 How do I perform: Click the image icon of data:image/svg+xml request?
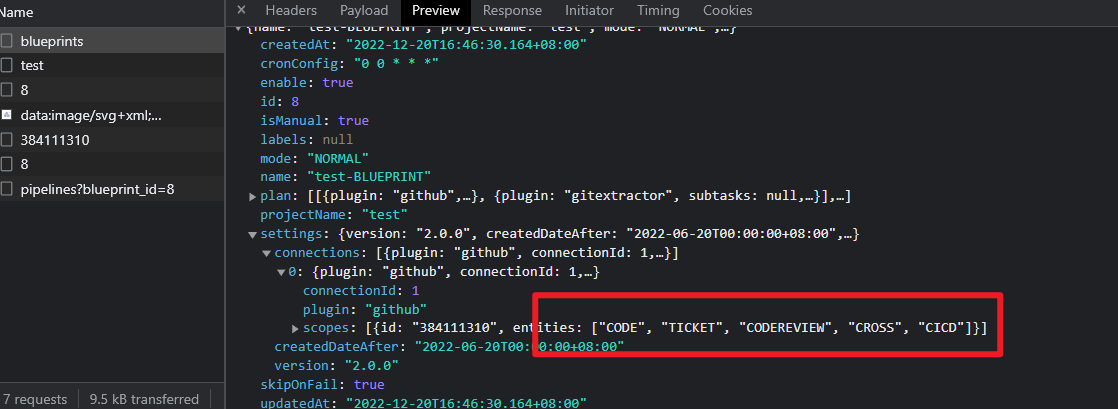[x=7, y=115]
